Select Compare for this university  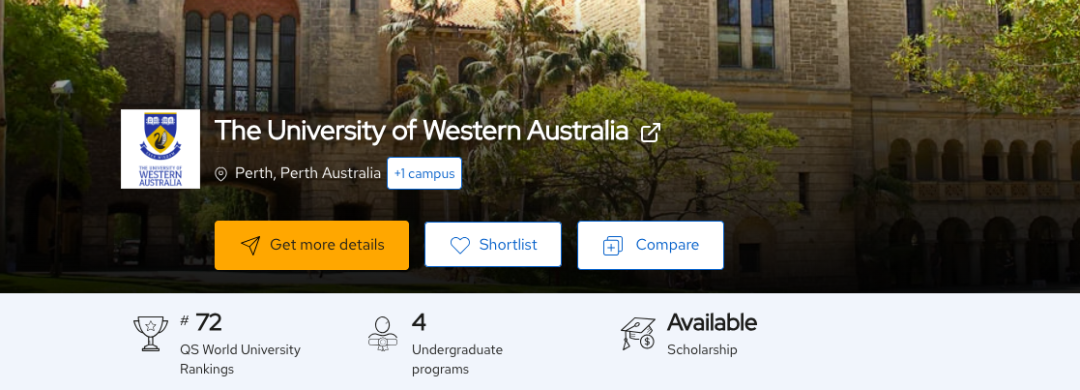pyautogui.click(x=650, y=245)
